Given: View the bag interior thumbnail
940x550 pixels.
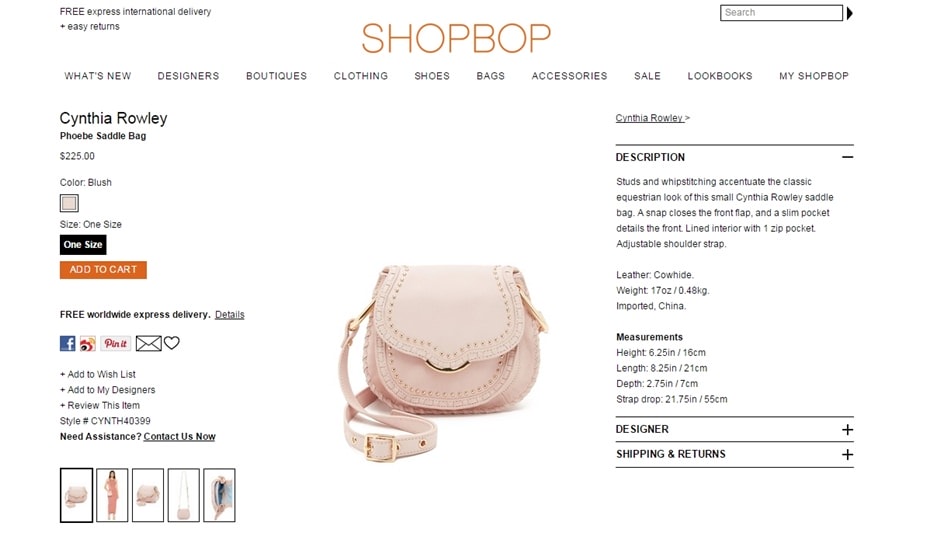Looking at the screenshot, I should pyautogui.click(x=219, y=495).
